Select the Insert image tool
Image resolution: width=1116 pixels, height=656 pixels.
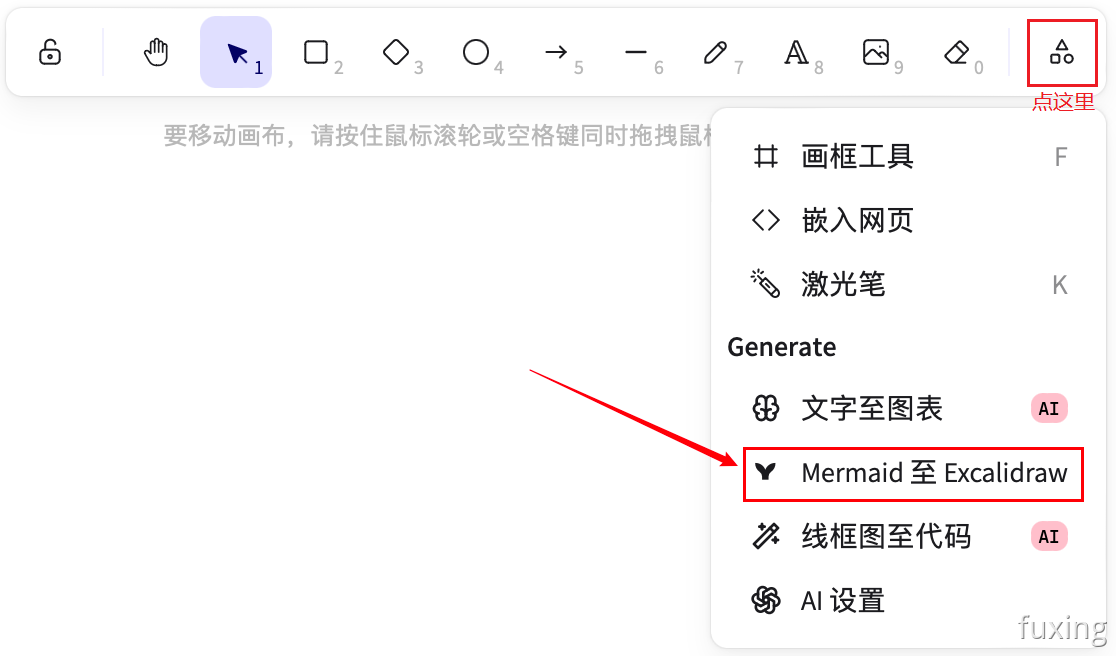click(876, 52)
